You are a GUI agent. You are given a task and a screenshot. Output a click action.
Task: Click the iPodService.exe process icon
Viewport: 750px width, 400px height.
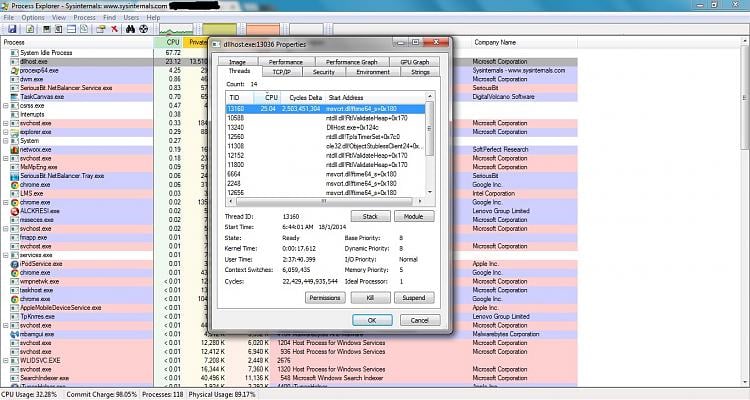coord(15,264)
